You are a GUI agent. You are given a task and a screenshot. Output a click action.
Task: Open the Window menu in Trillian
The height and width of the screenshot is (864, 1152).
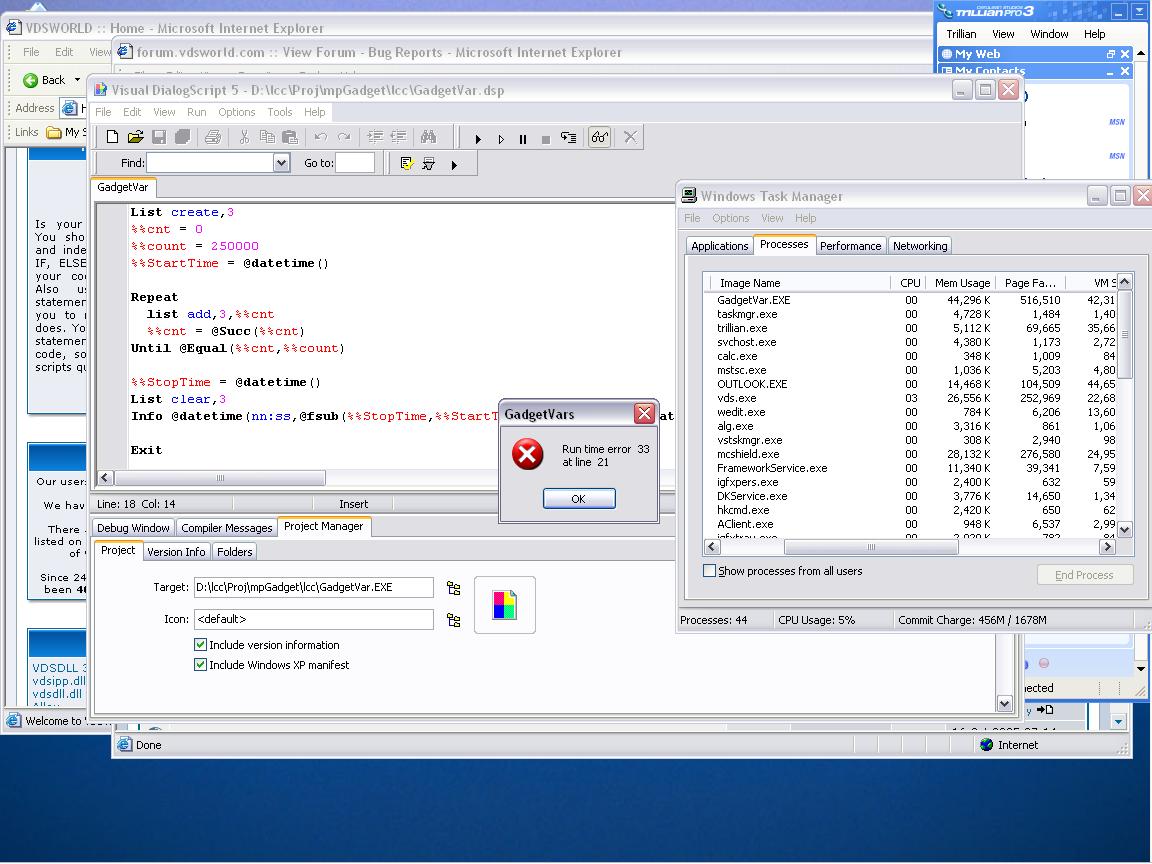point(1048,34)
